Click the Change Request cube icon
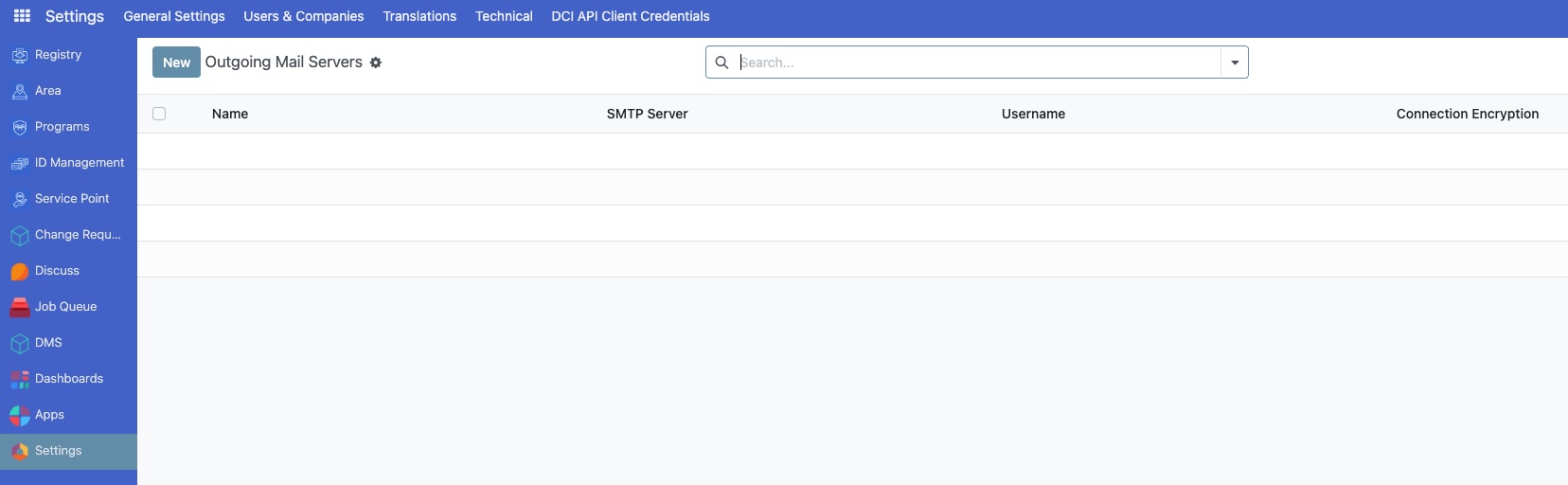The image size is (1568, 485). tap(20, 236)
